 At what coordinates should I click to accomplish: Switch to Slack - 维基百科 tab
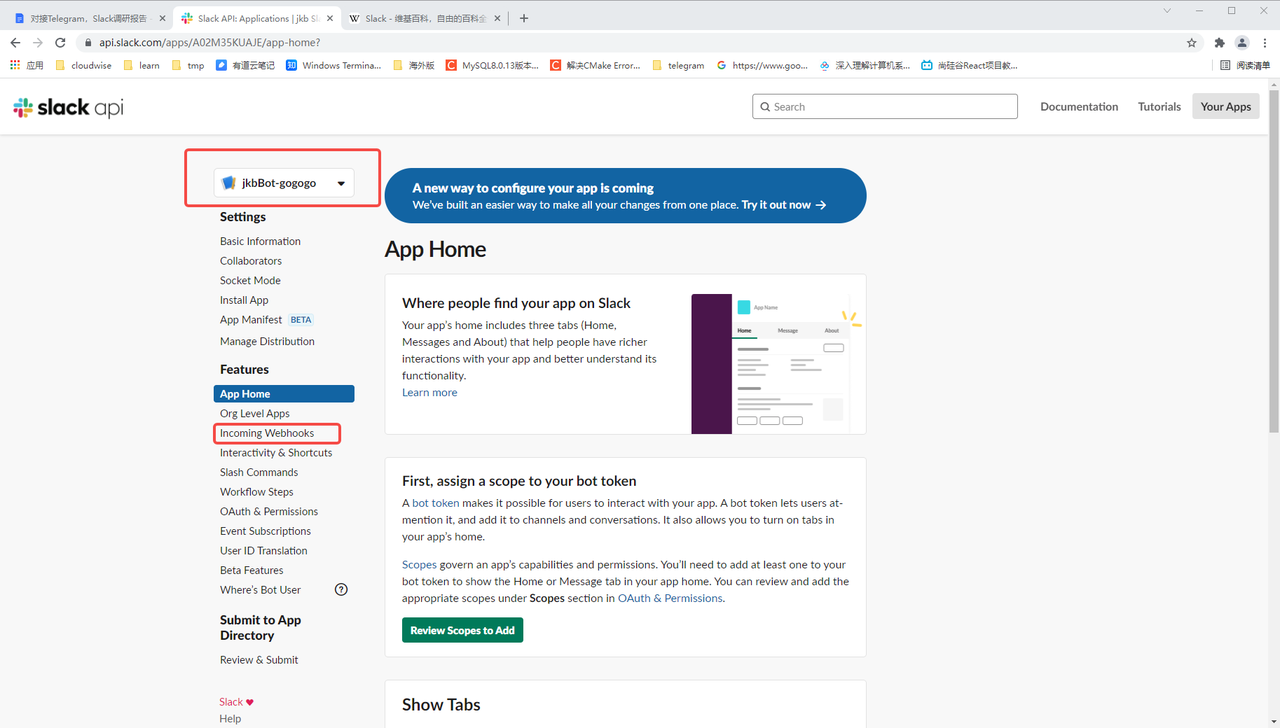click(x=424, y=18)
